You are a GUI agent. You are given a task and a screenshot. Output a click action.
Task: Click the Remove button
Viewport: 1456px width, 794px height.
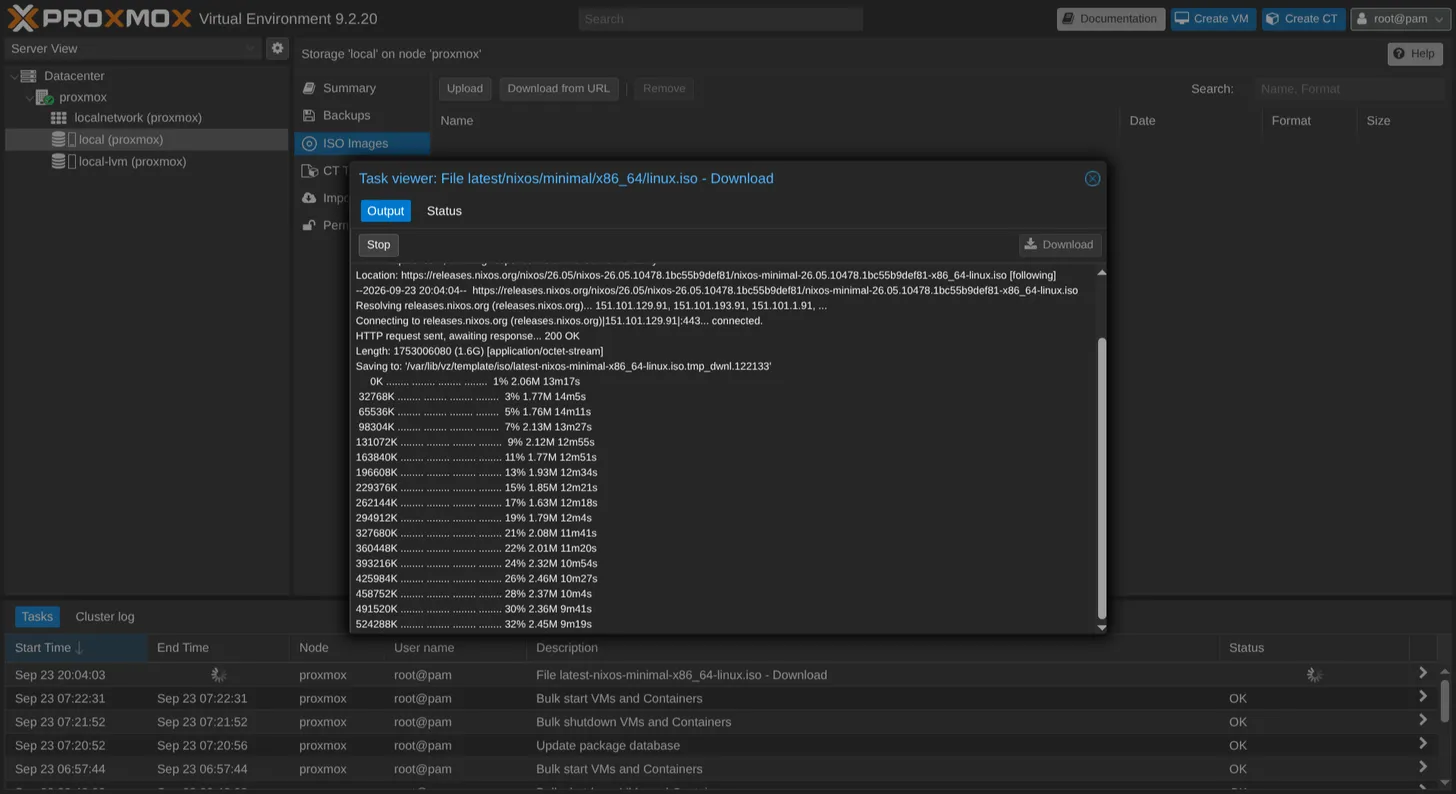tap(664, 88)
